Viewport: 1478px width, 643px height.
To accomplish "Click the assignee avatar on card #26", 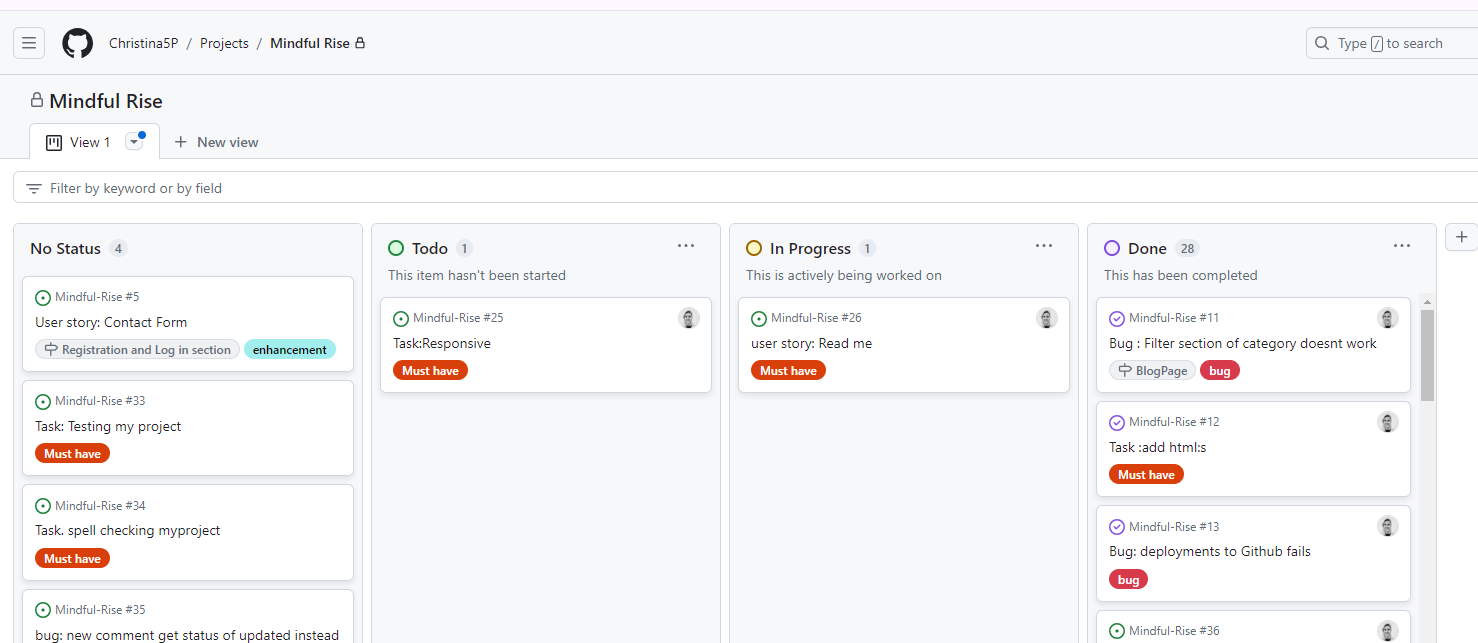I will click(1047, 318).
